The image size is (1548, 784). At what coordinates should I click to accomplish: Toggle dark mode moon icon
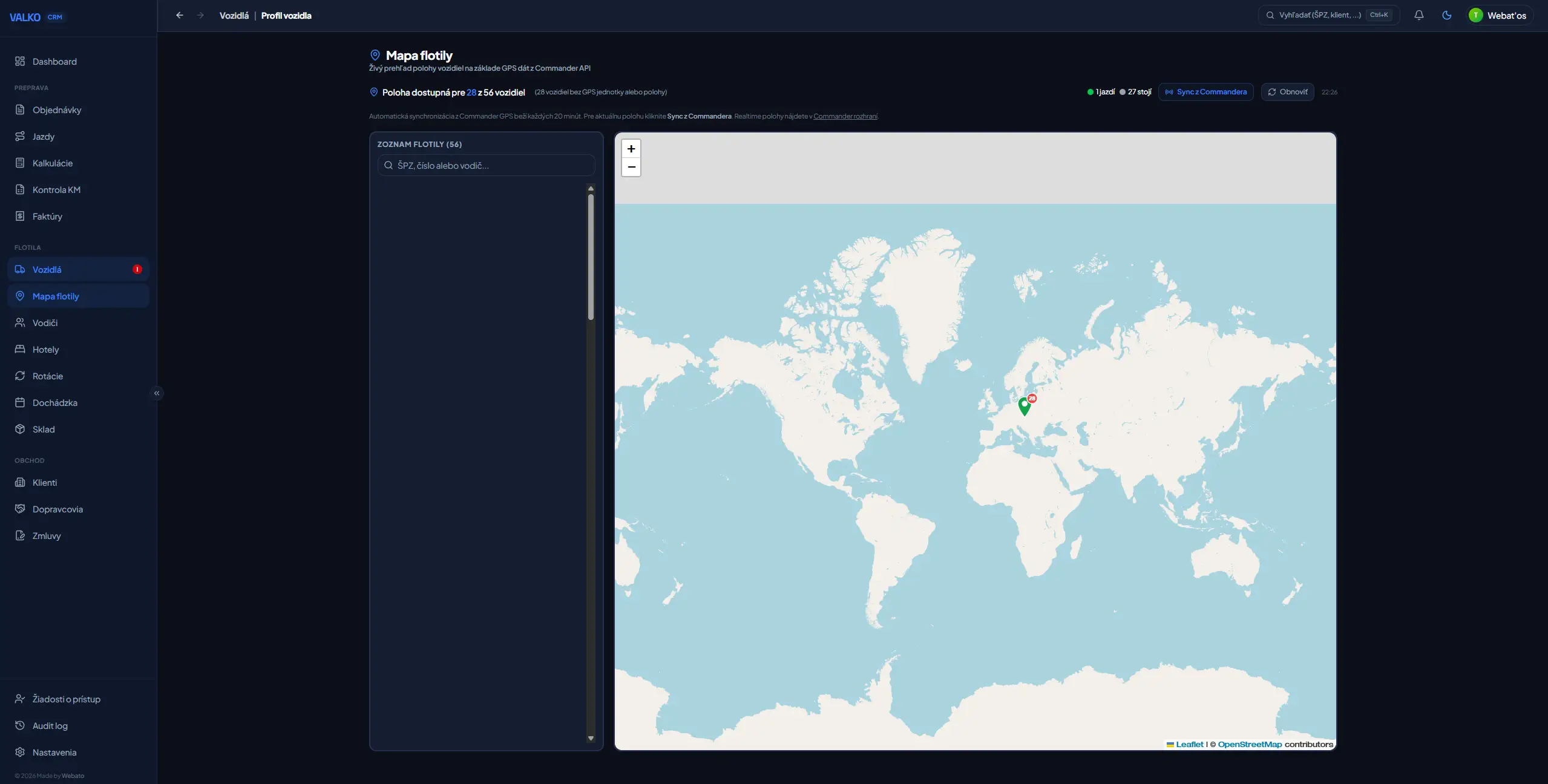1447,15
